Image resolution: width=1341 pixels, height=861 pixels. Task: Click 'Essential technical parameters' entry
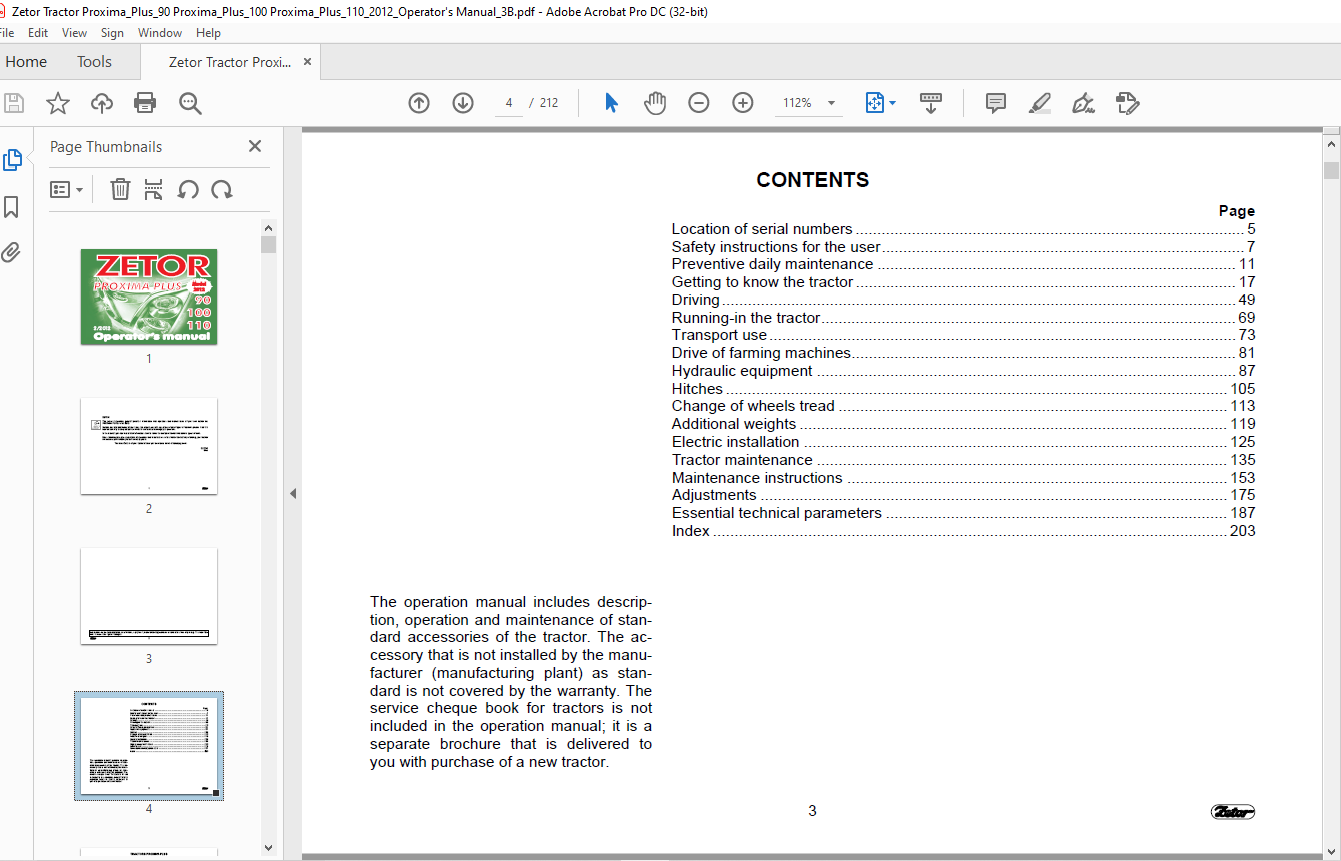pyautogui.click(x=963, y=513)
